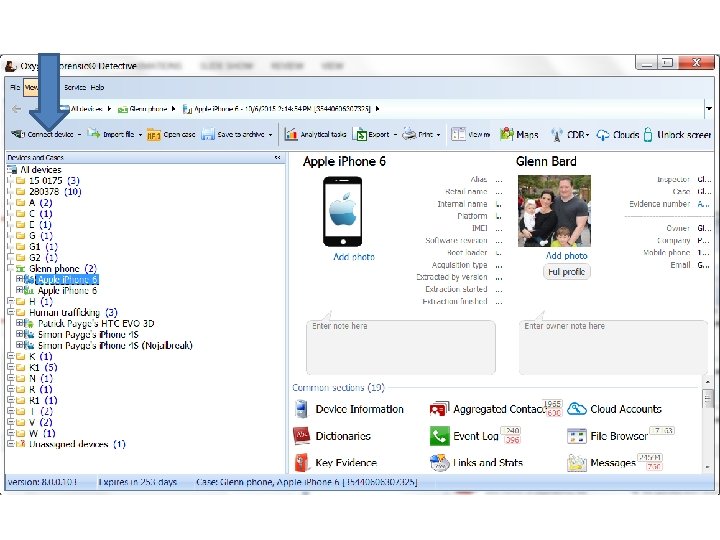Open the Print dropdown arrow

coord(439,135)
